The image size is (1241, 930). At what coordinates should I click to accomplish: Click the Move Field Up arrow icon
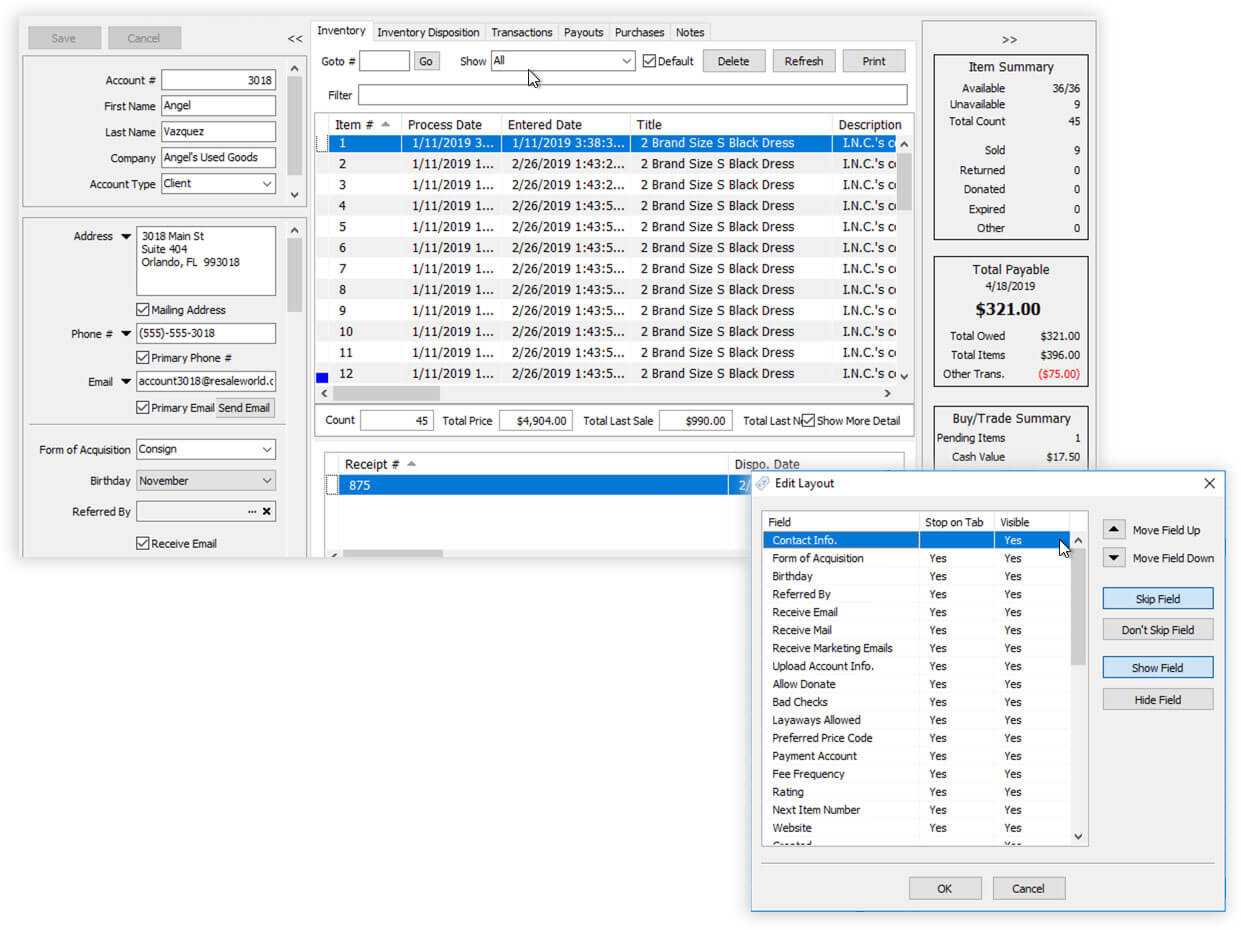pos(1114,530)
